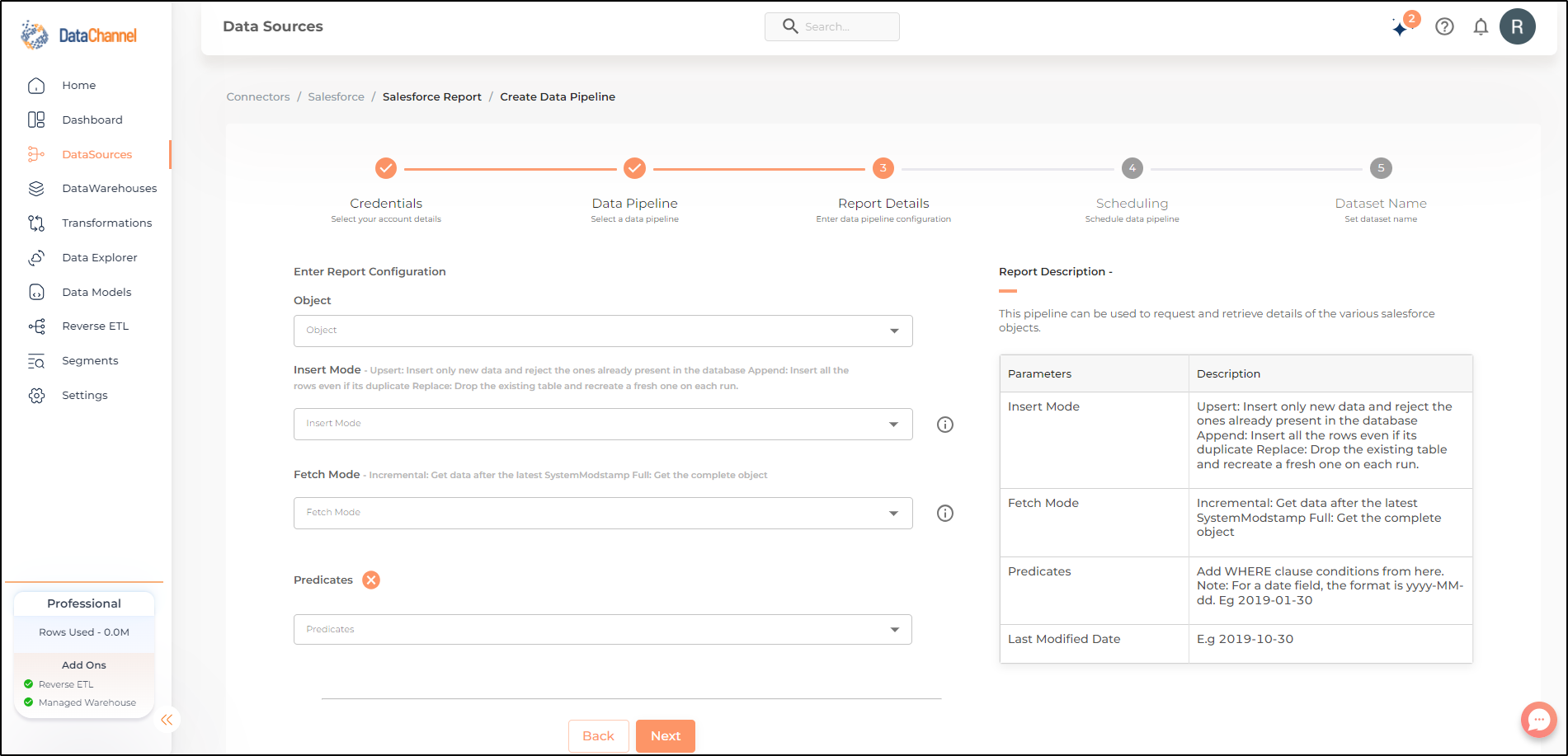This screenshot has height=756, width=1568.
Task: Click the Search input field
Action: tap(832, 26)
